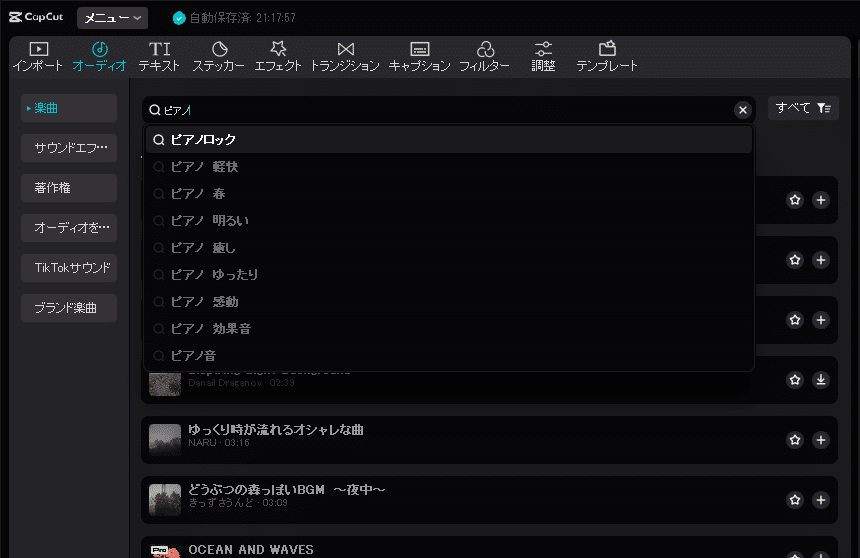The image size is (860, 558).
Task: Play ゆっくり時が流れるオシャレな曲 thumbnail
Action: point(165,439)
